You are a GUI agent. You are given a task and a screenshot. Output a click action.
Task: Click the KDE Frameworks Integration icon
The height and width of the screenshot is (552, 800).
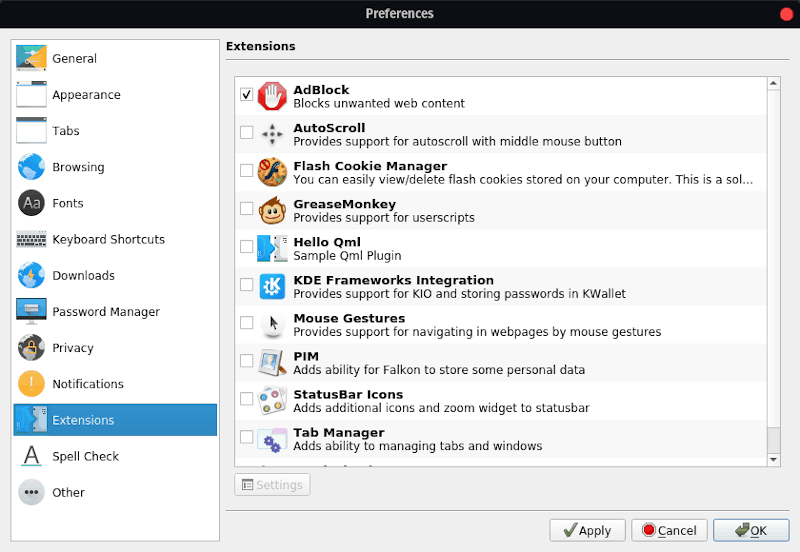(x=272, y=286)
